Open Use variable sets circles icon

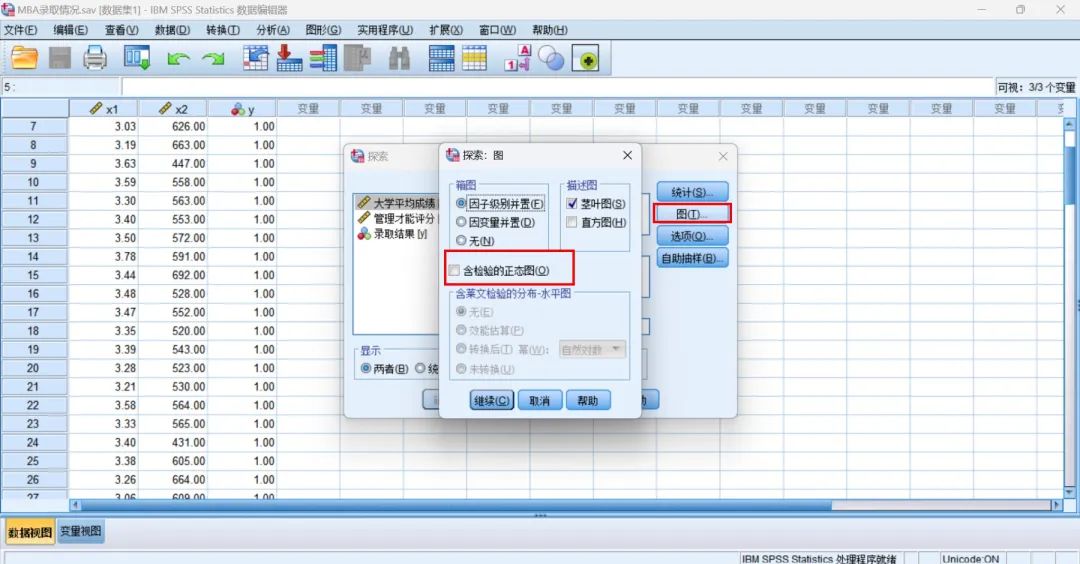[x=551, y=59]
